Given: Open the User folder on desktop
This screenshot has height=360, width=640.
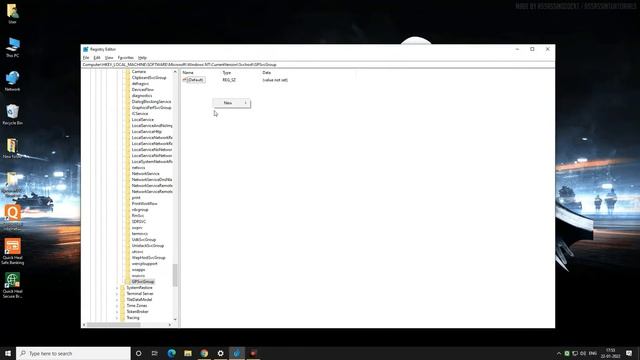Looking at the screenshot, I should tap(12, 13).
